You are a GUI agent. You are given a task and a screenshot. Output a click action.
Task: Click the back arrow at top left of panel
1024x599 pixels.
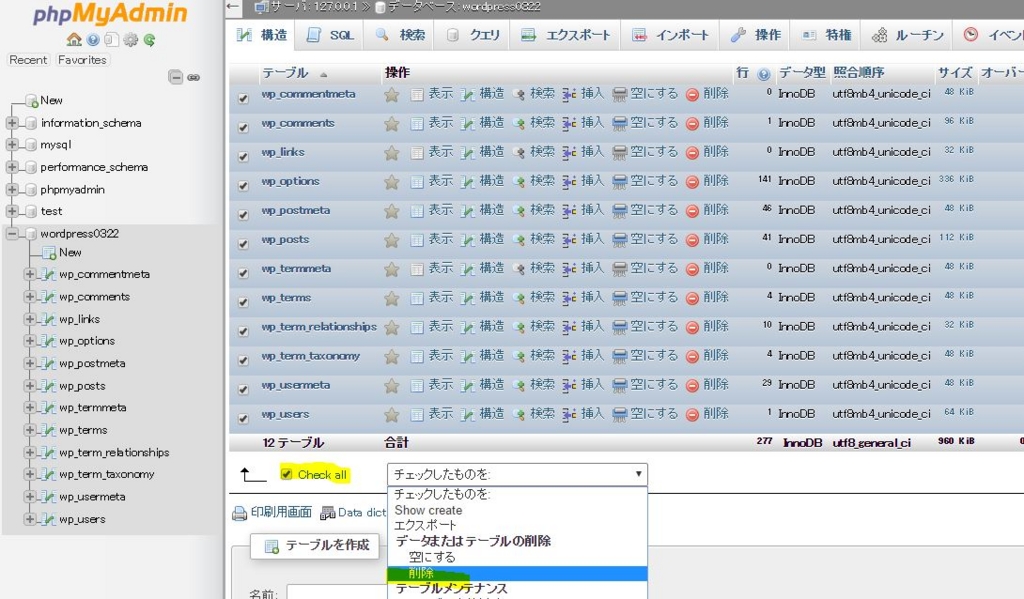click(x=232, y=7)
